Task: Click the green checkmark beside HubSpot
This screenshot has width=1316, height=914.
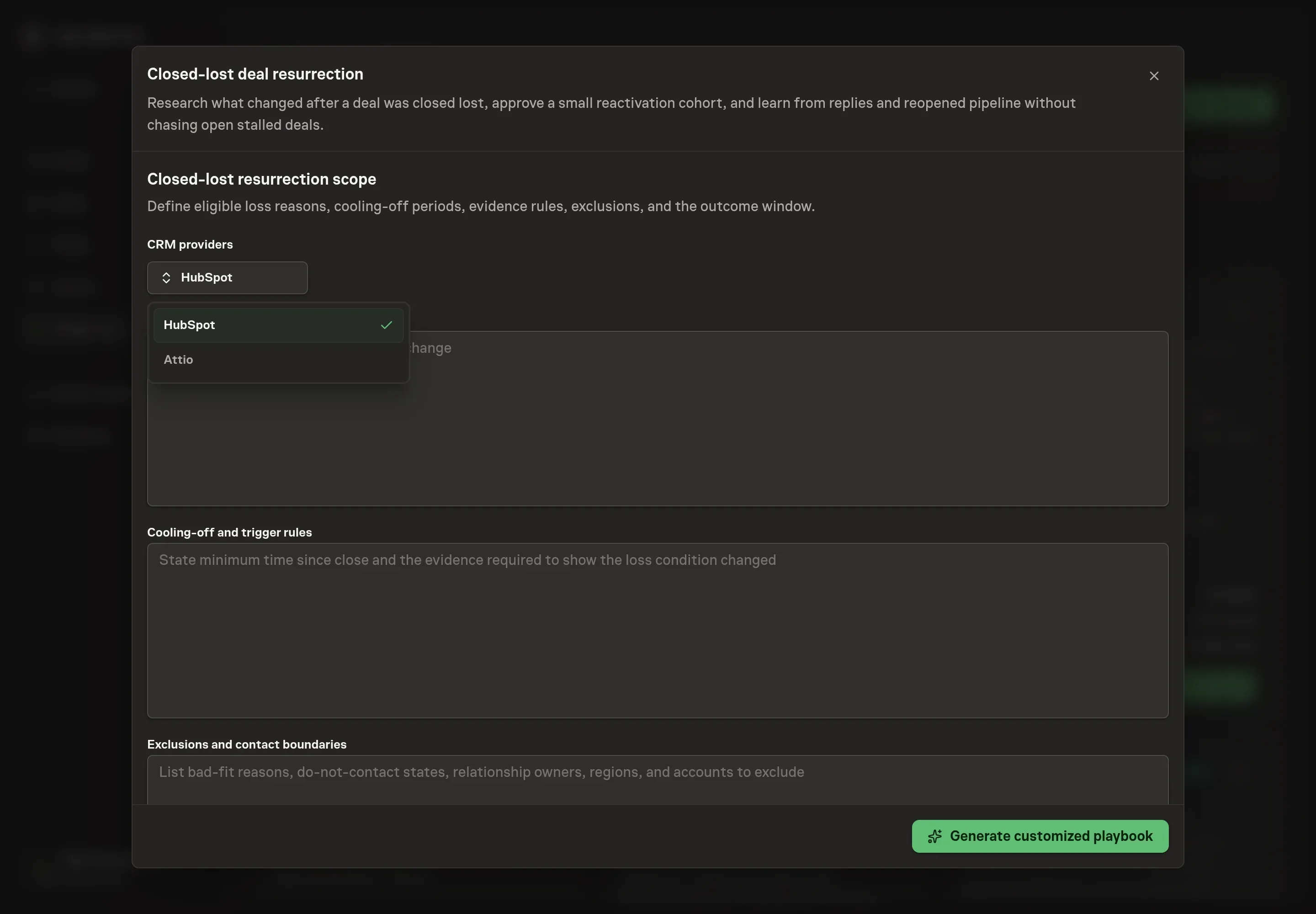Action: pyautogui.click(x=387, y=325)
